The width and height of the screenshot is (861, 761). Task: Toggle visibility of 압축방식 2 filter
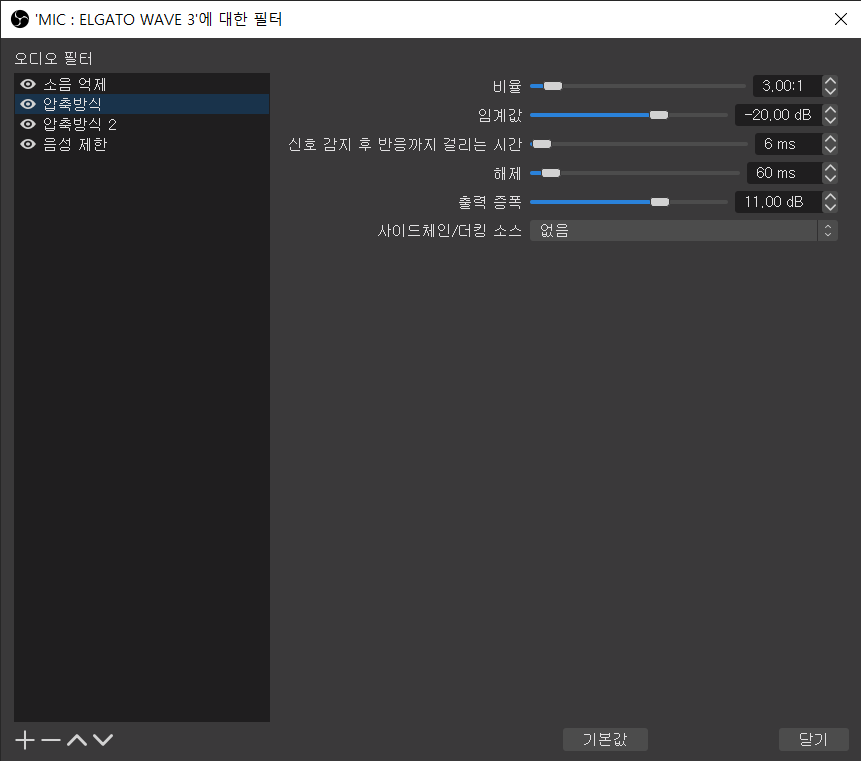[x=27, y=124]
